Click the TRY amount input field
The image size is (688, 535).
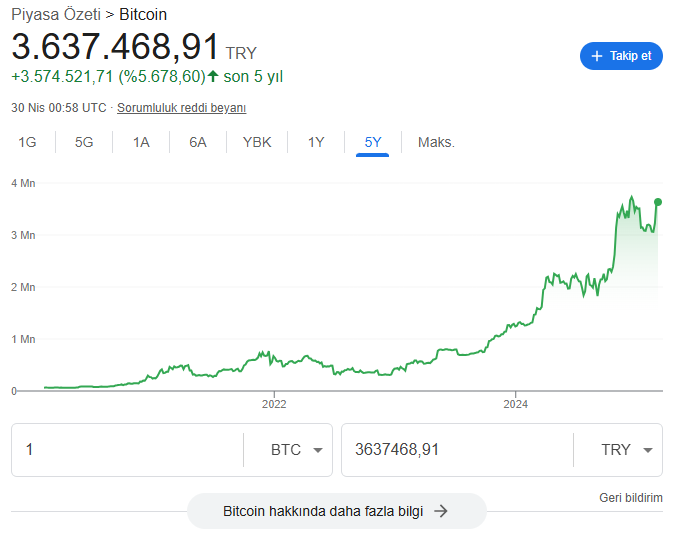pyautogui.click(x=457, y=450)
